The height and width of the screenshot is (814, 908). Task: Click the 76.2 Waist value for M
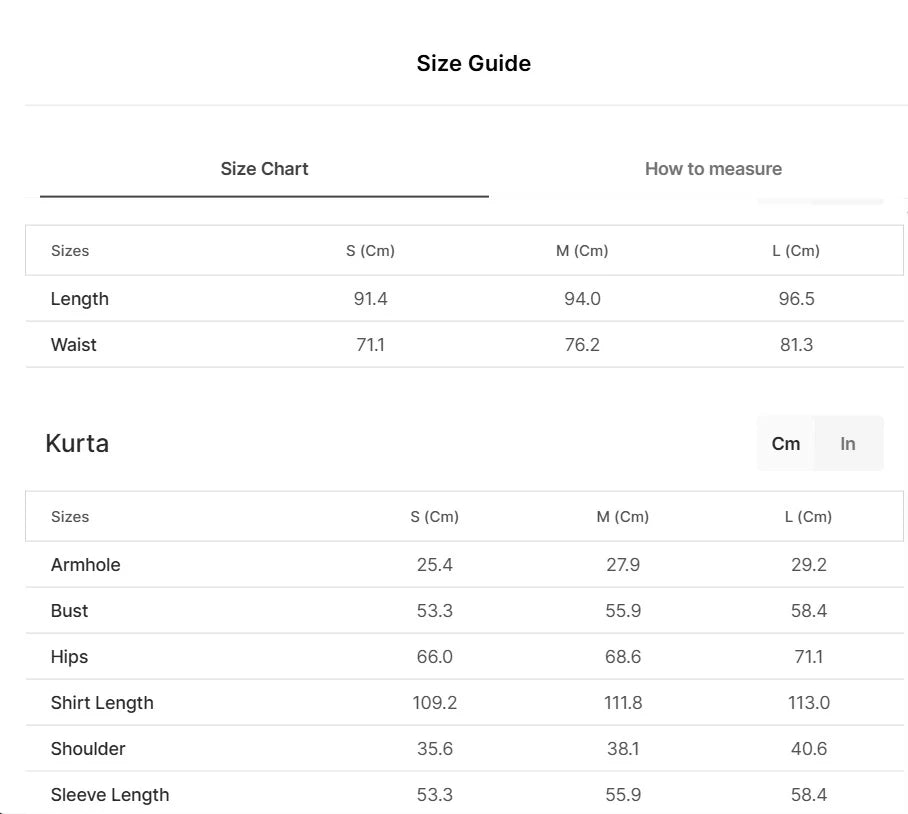click(x=582, y=345)
